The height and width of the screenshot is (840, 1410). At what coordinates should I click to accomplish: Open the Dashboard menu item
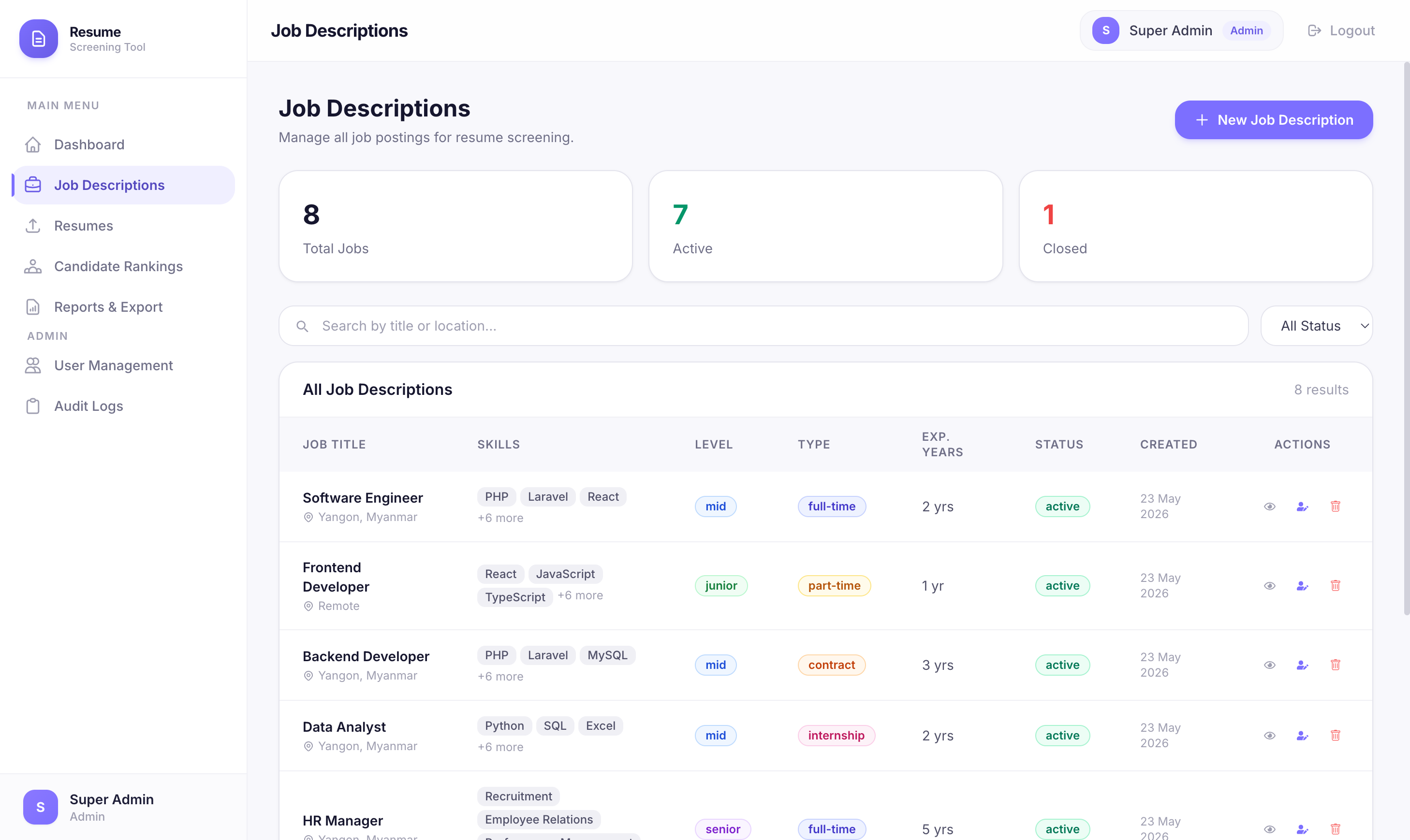pos(123,145)
